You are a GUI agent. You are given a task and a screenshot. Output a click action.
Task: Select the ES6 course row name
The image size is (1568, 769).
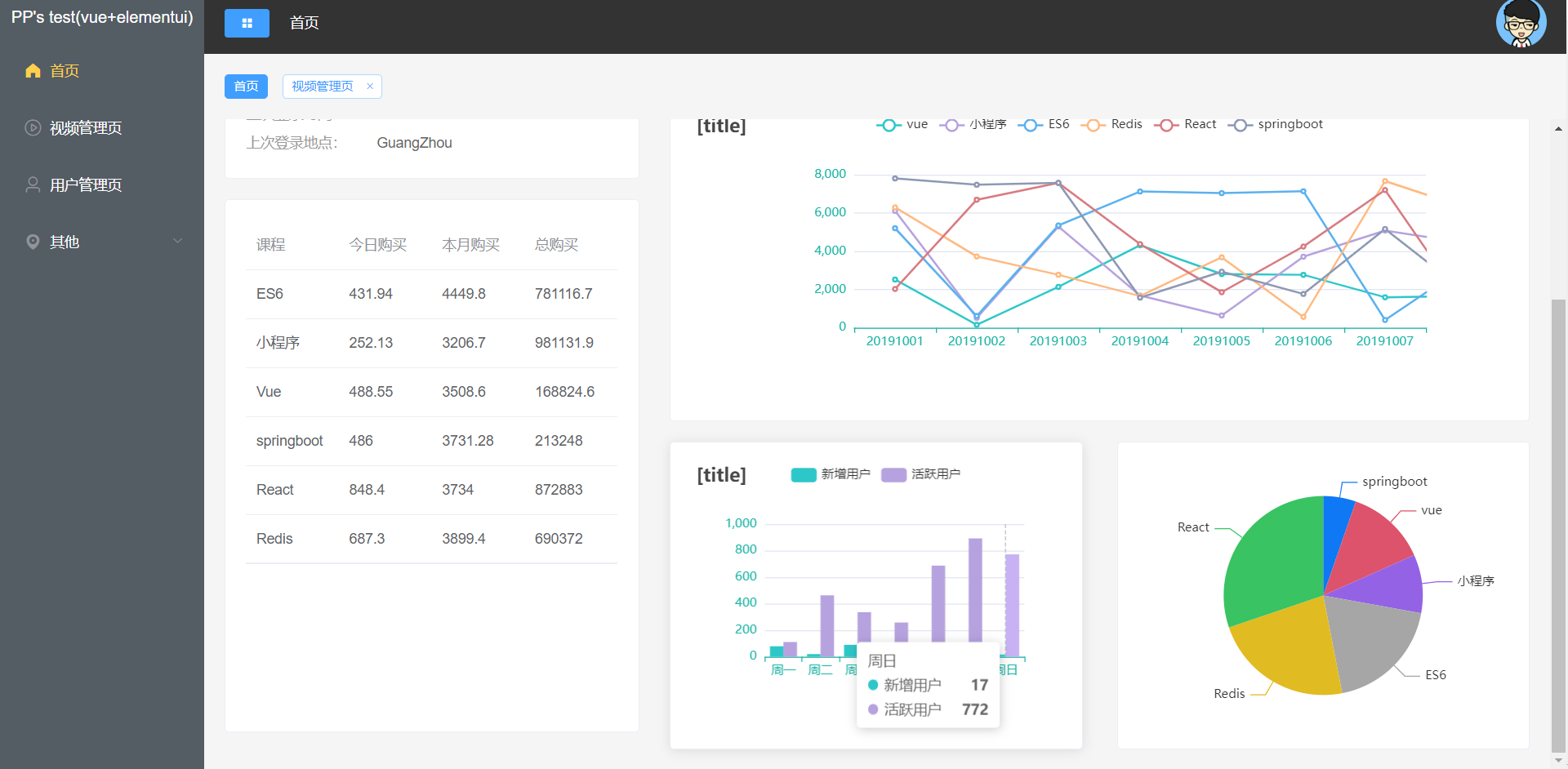point(269,294)
